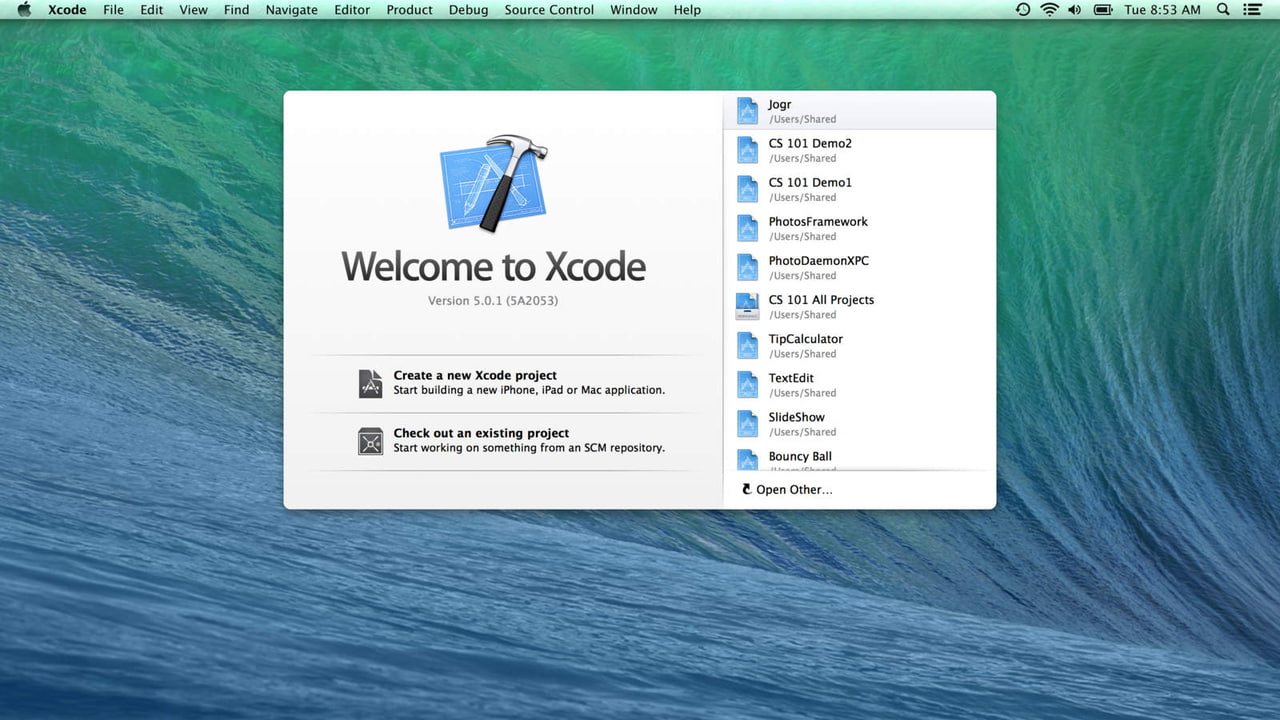The width and height of the screenshot is (1280, 720).
Task: Select TextEdit project name
Action: [x=791, y=378]
